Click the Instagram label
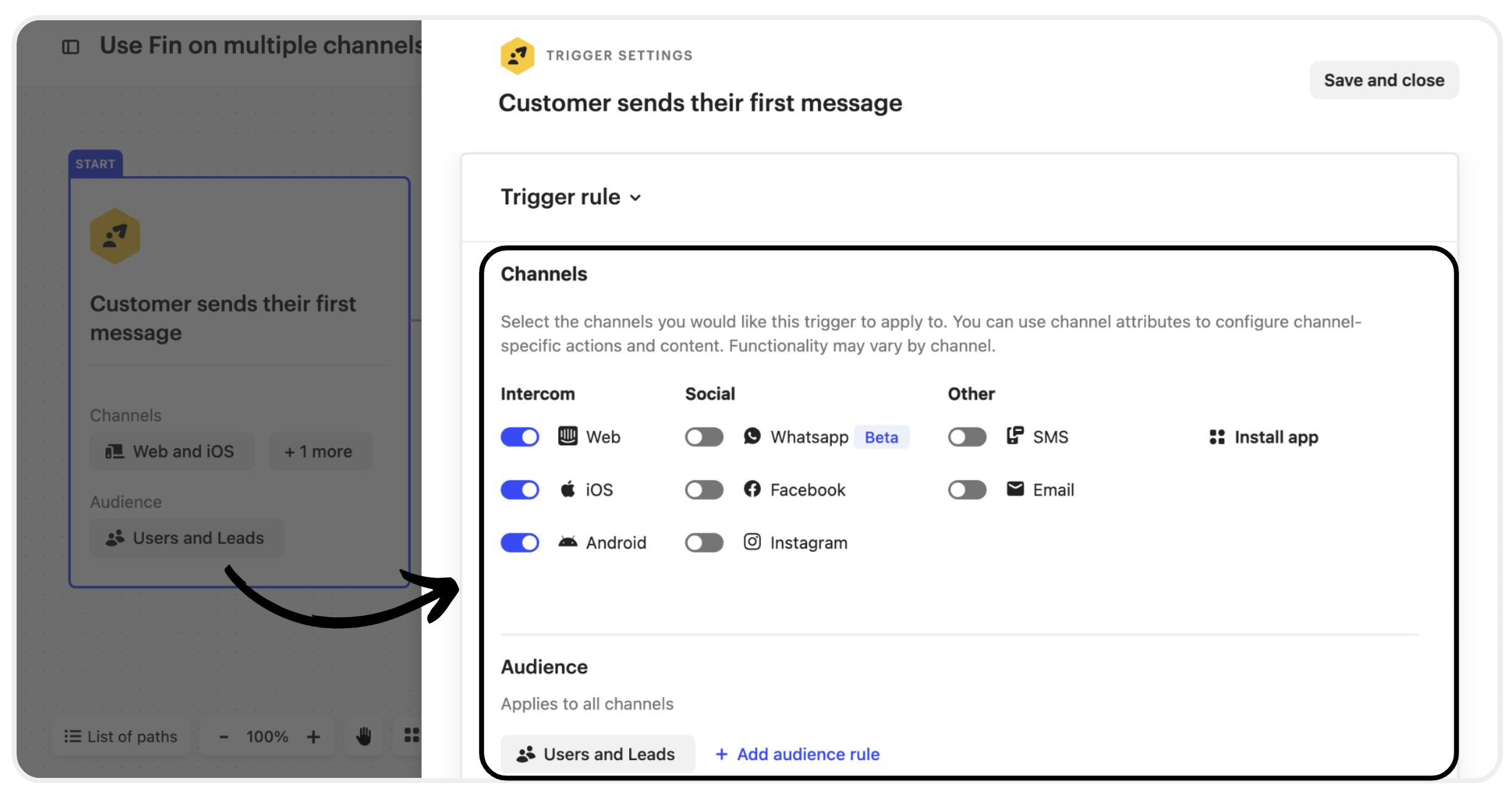This screenshot has width=1512, height=792. point(809,543)
